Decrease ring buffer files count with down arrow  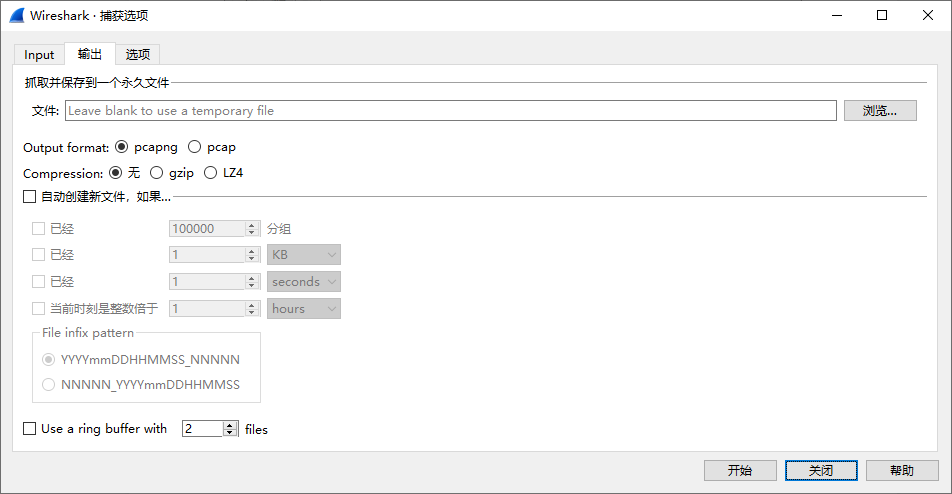pyautogui.click(x=230, y=433)
